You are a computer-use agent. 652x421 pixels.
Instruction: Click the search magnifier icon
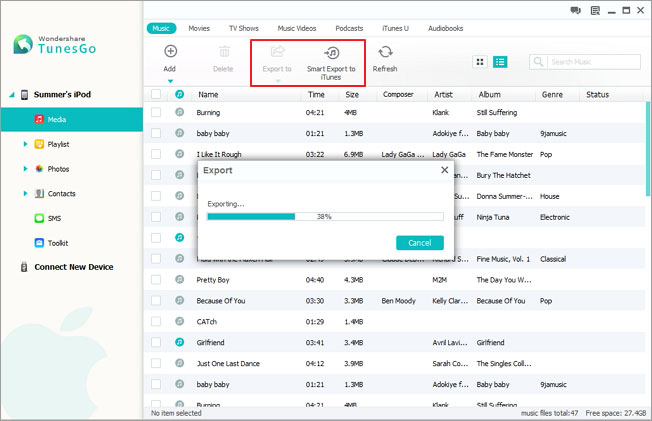click(538, 62)
